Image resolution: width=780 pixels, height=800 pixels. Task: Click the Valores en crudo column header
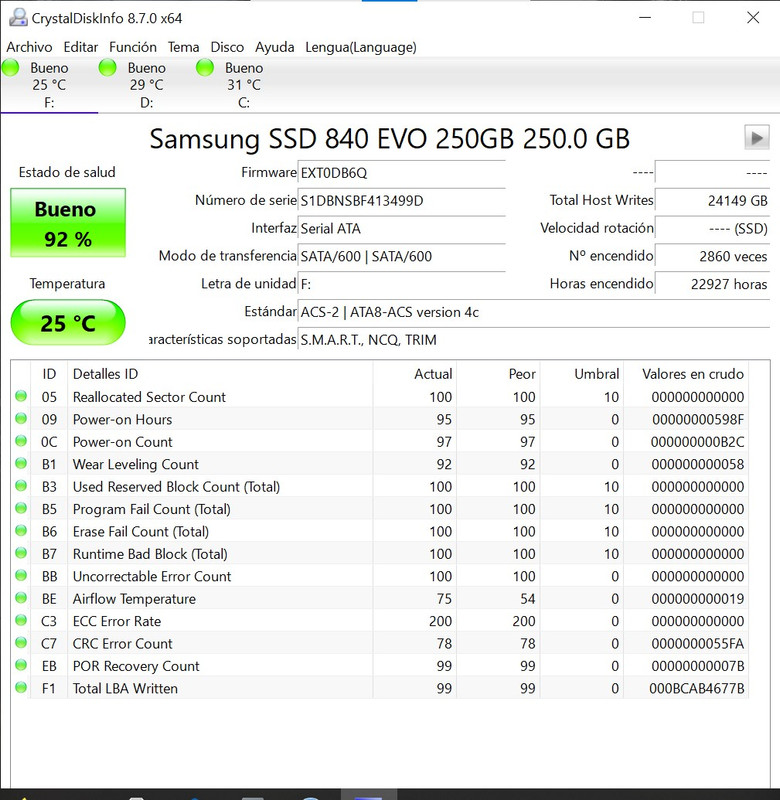(686, 374)
